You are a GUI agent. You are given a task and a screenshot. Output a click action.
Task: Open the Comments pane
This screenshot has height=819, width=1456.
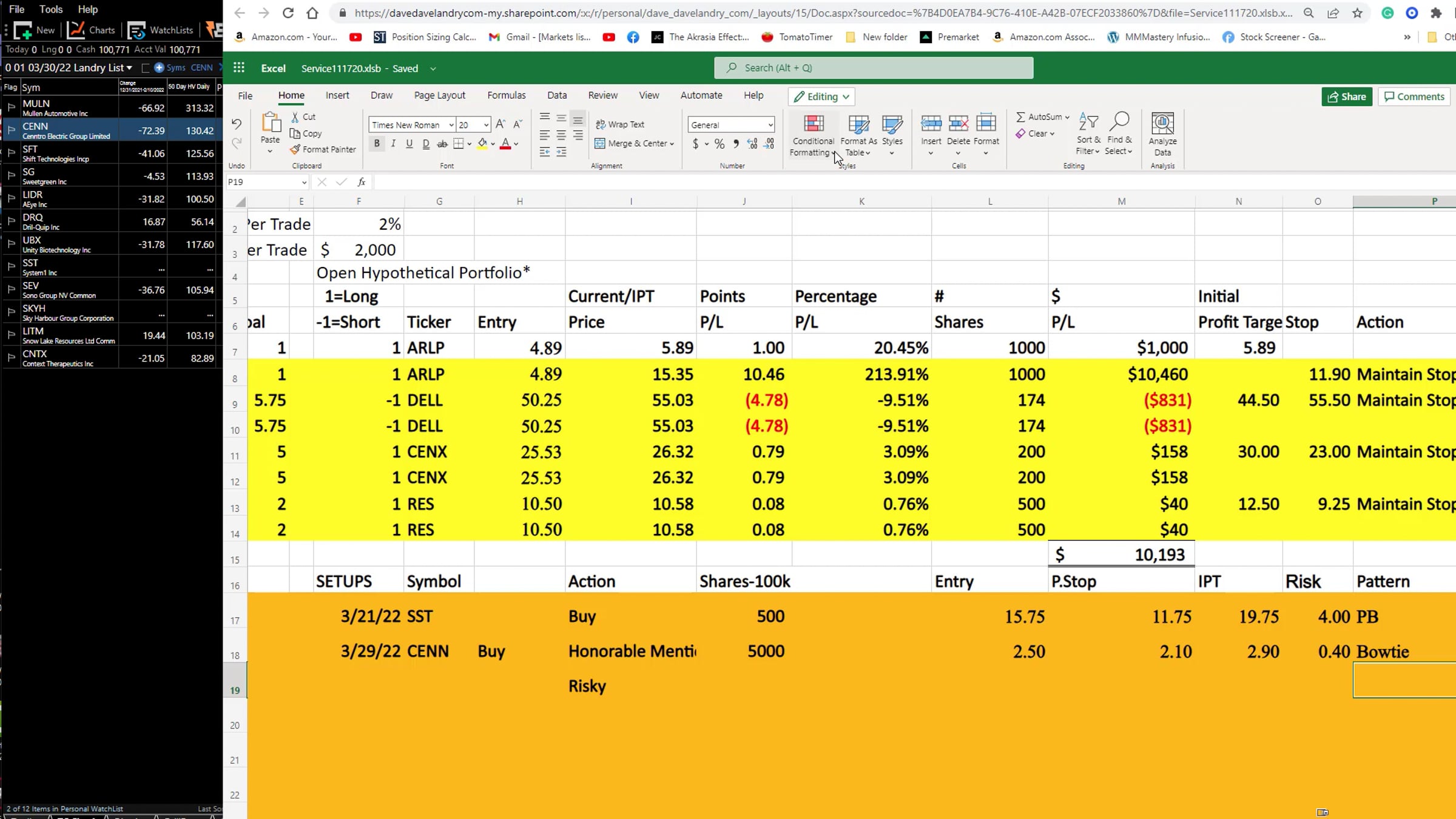pos(1415,96)
